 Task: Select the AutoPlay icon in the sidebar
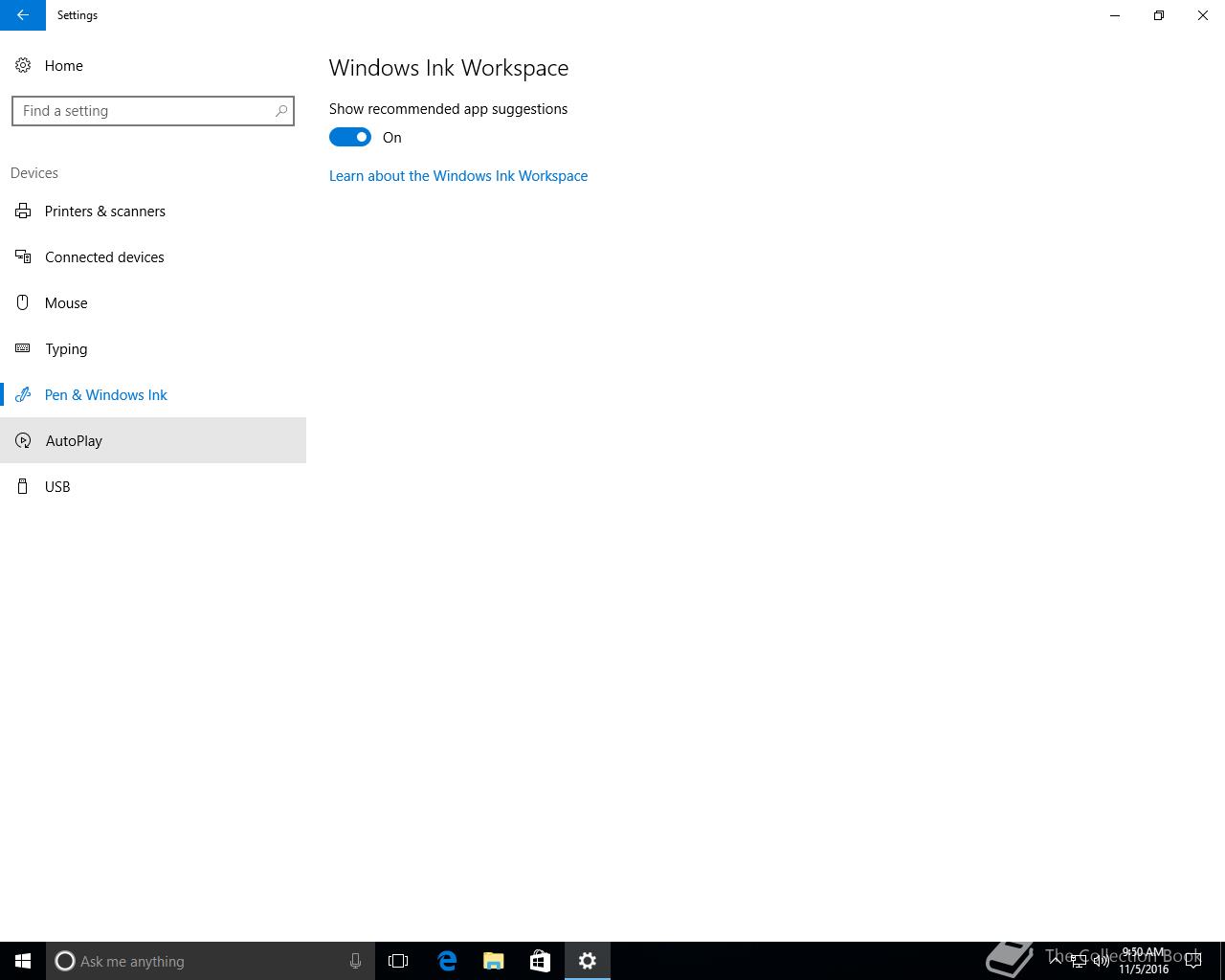[x=23, y=440]
